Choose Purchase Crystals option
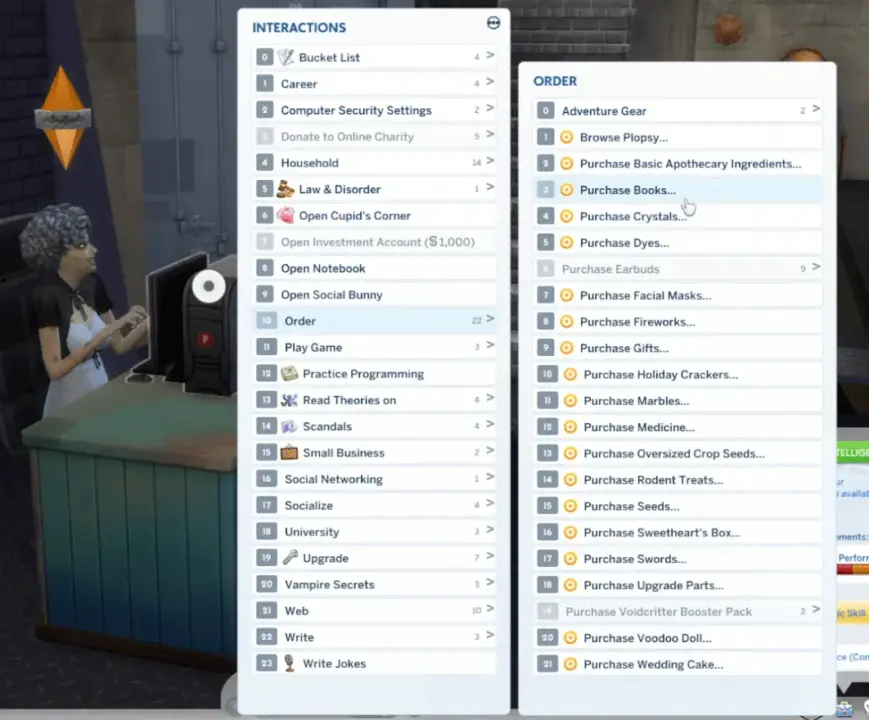 678,216
